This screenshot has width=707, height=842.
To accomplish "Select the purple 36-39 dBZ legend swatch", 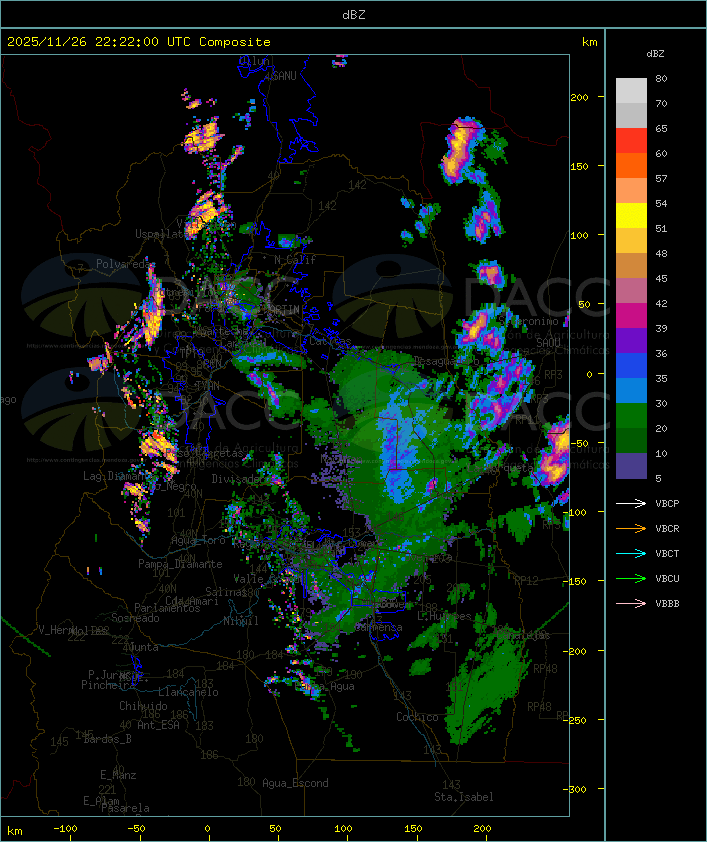I will tap(631, 340).
